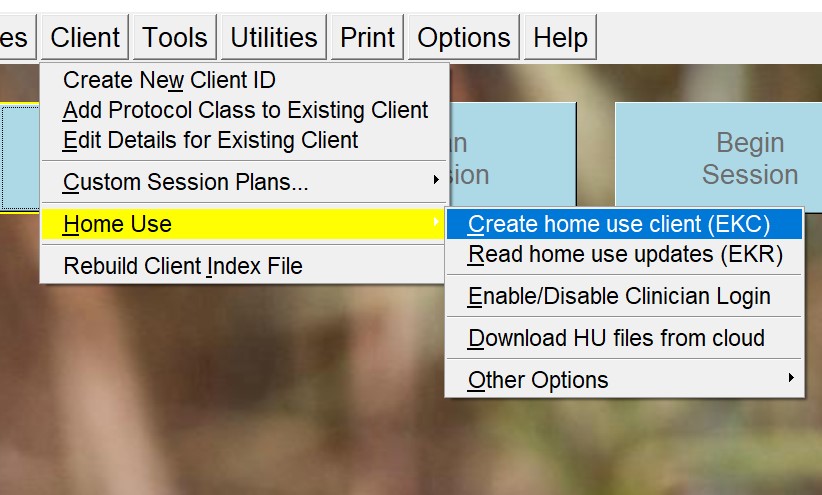
Task: Click the Home Use submenu entry
Action: (x=244, y=224)
